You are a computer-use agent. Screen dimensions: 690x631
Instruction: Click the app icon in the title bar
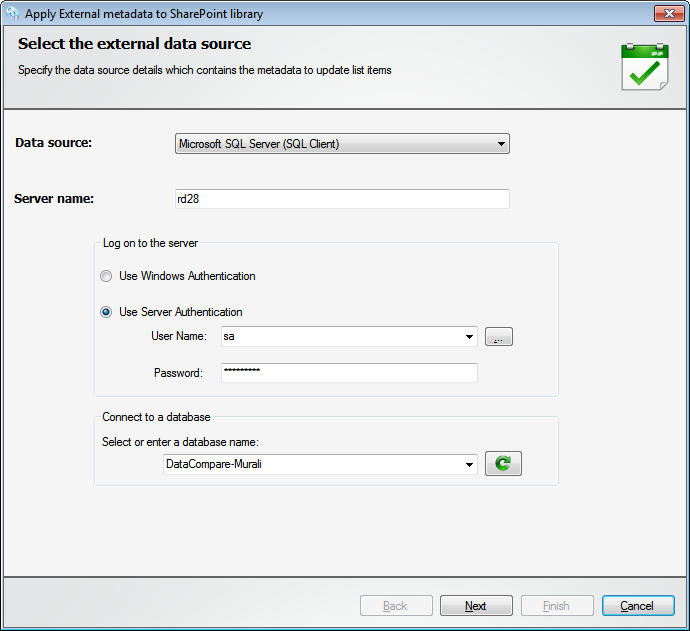[x=12, y=14]
